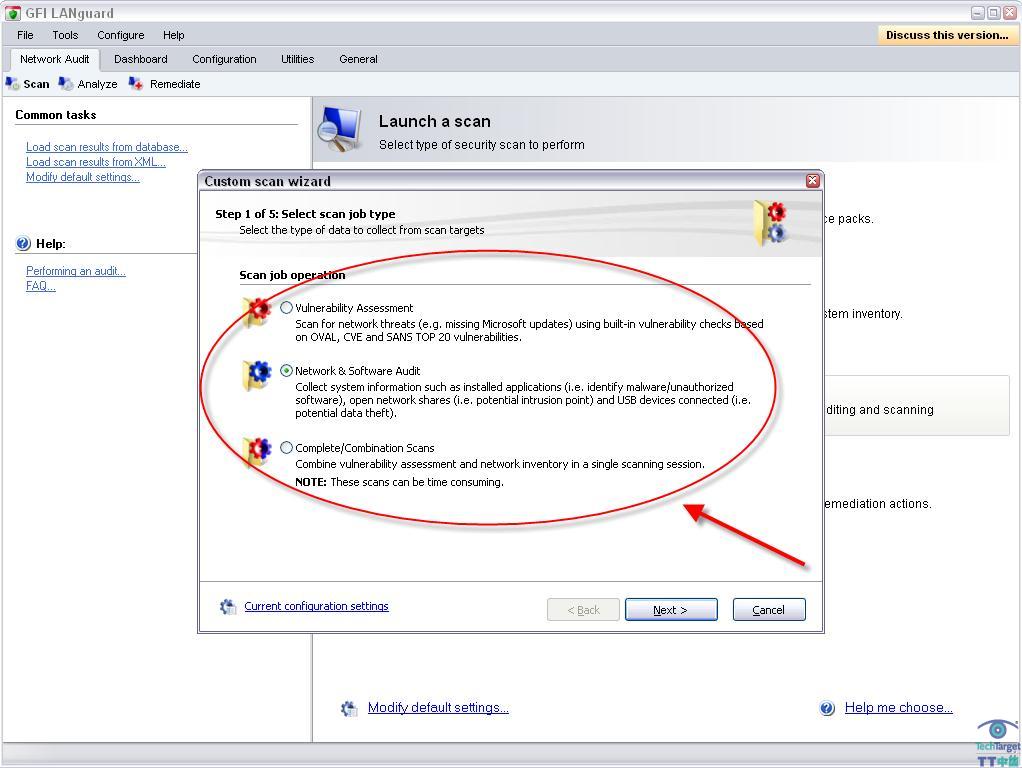Image resolution: width=1022 pixels, height=768 pixels.
Task: Select the Network & Software Audit radio button
Action: coord(286,370)
